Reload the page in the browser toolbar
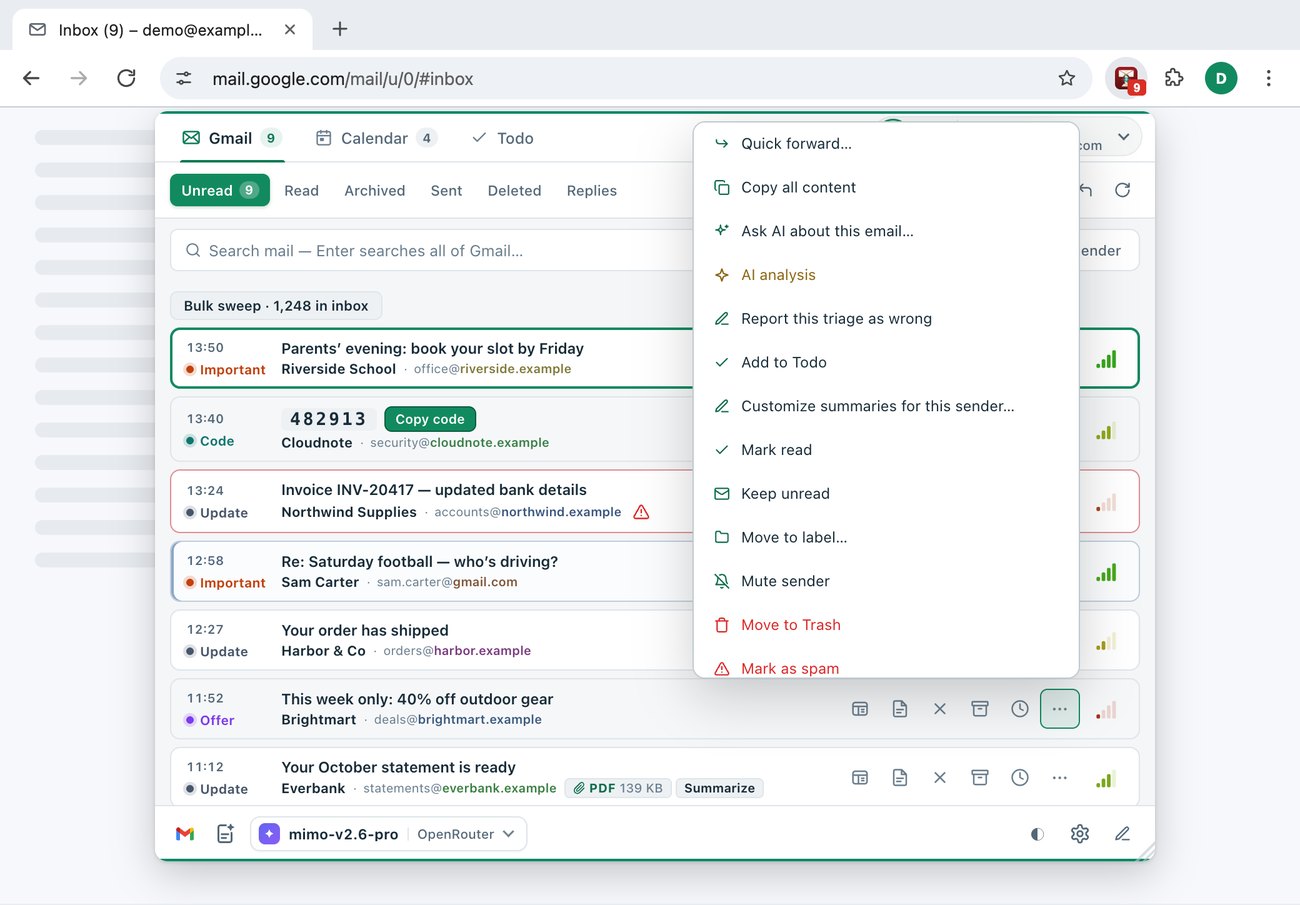Viewport: 1300px width, 905px height. 126,78
